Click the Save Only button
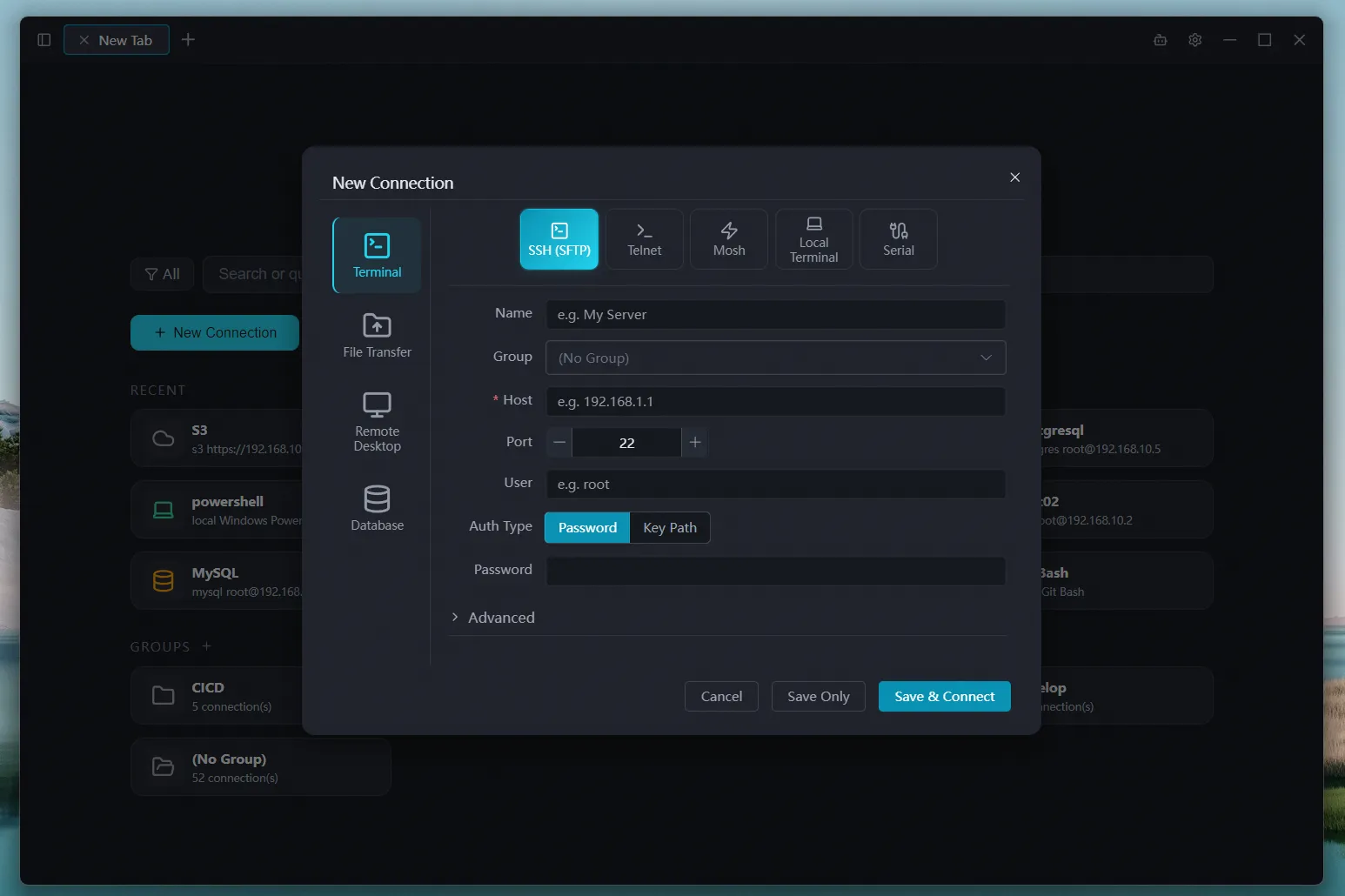1345x896 pixels. pyautogui.click(x=818, y=697)
